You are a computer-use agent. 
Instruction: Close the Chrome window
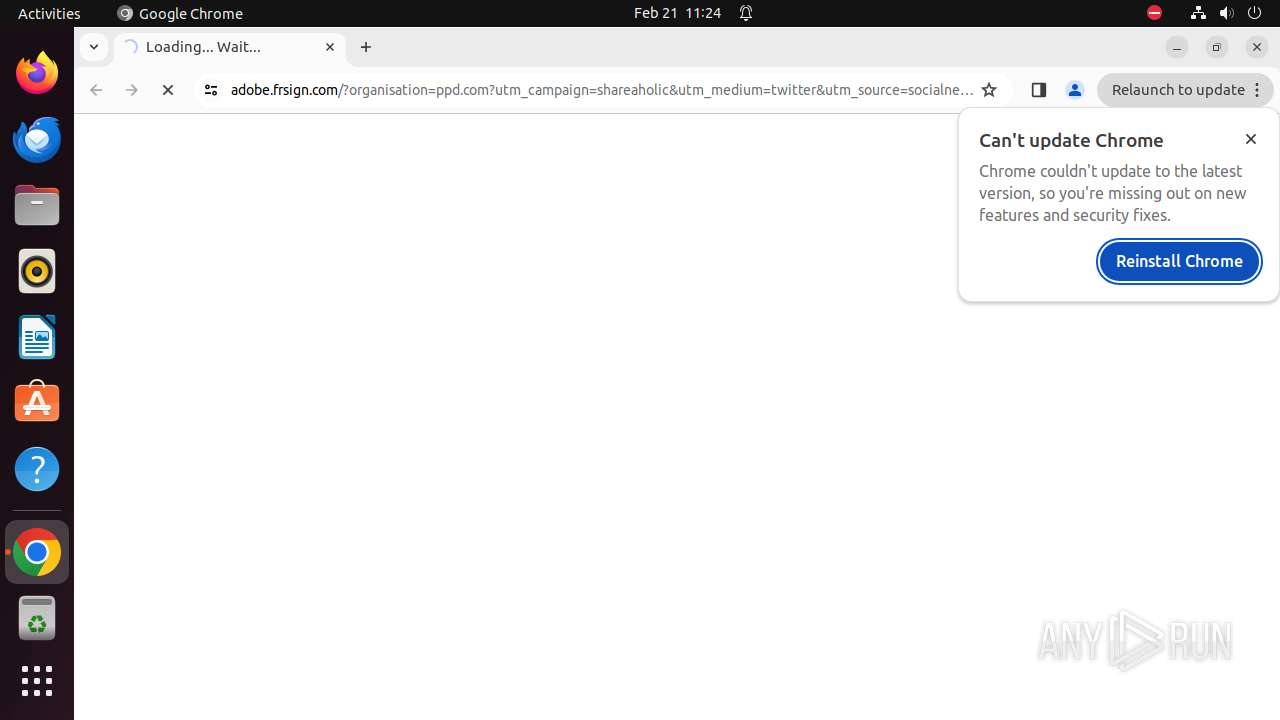click(1257, 47)
